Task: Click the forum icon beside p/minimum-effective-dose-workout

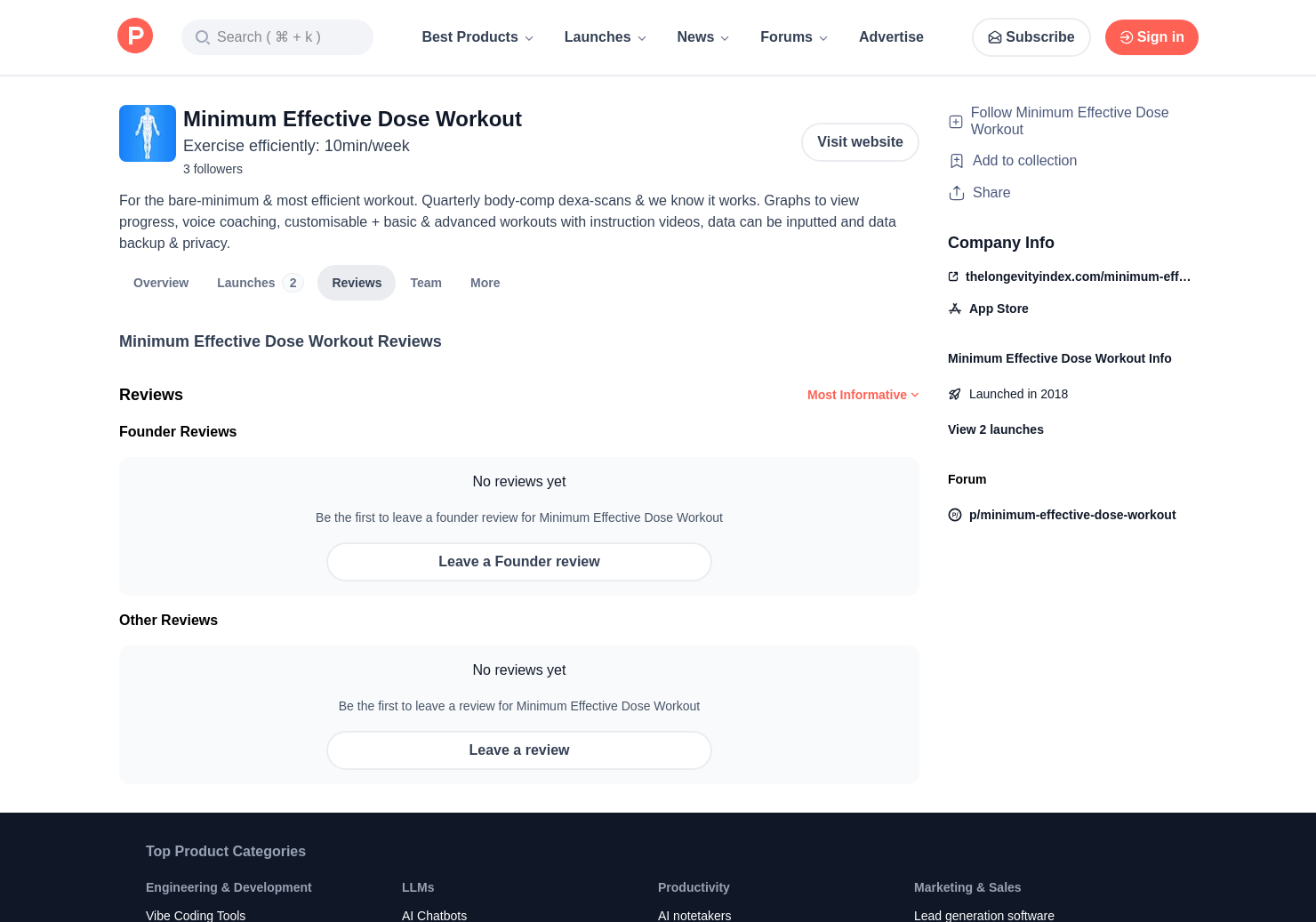Action: point(955,515)
